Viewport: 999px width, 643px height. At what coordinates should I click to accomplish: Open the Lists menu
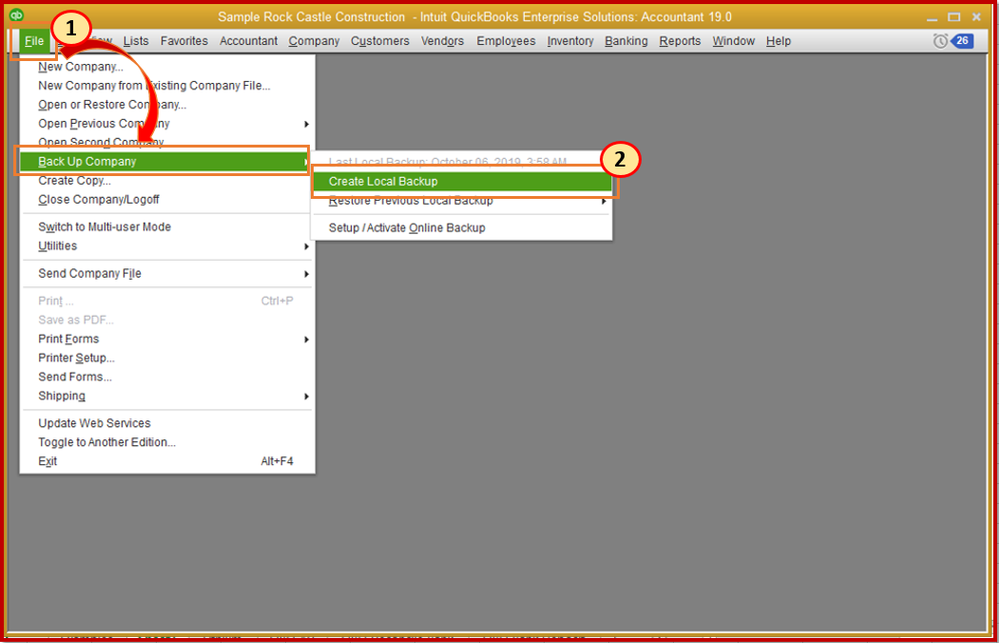point(136,41)
